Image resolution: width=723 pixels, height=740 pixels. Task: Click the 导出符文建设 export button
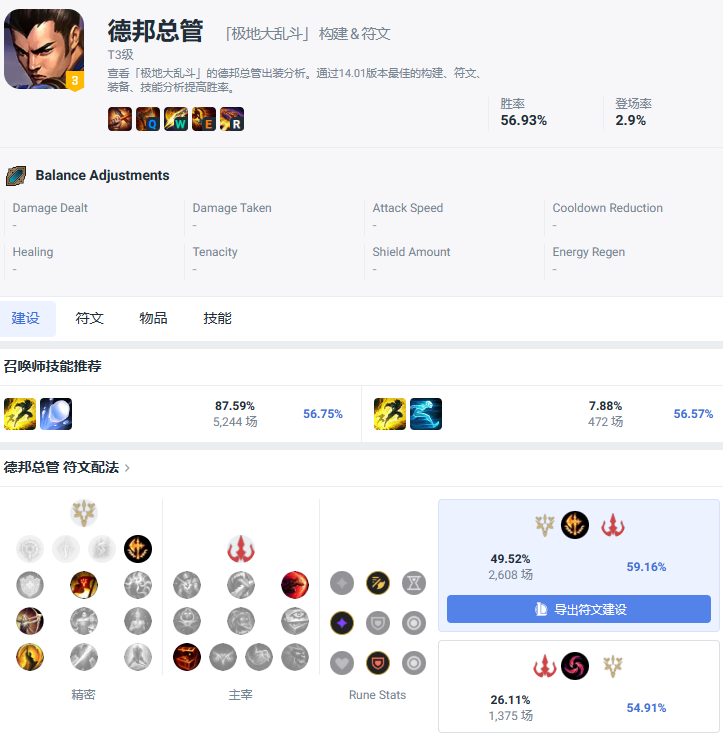tap(579, 609)
